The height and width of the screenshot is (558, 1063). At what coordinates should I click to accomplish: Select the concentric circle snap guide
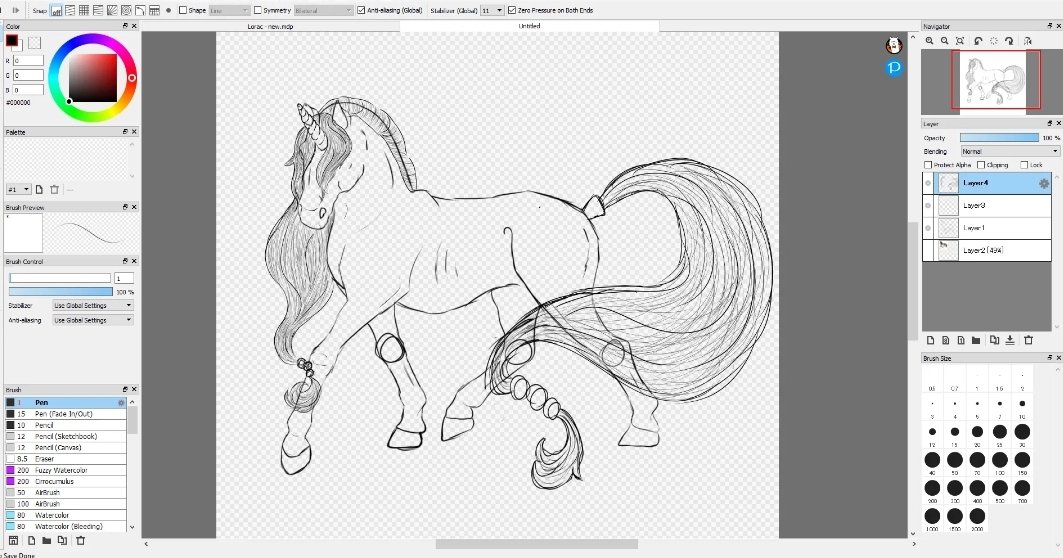pyautogui.click(x=126, y=11)
